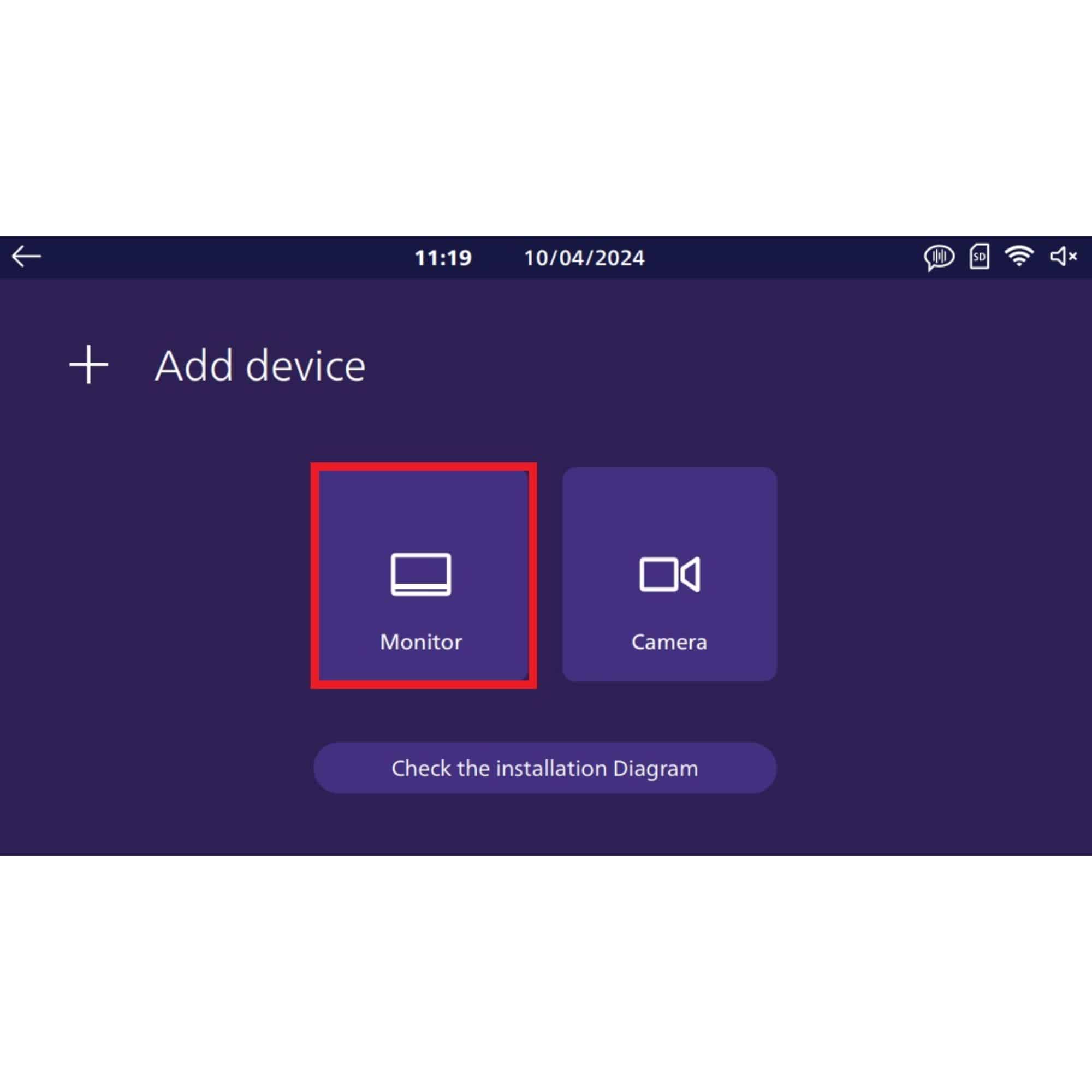Click the voice message bubble icon
Image resolution: width=1092 pixels, height=1092 pixels.
pos(939,258)
